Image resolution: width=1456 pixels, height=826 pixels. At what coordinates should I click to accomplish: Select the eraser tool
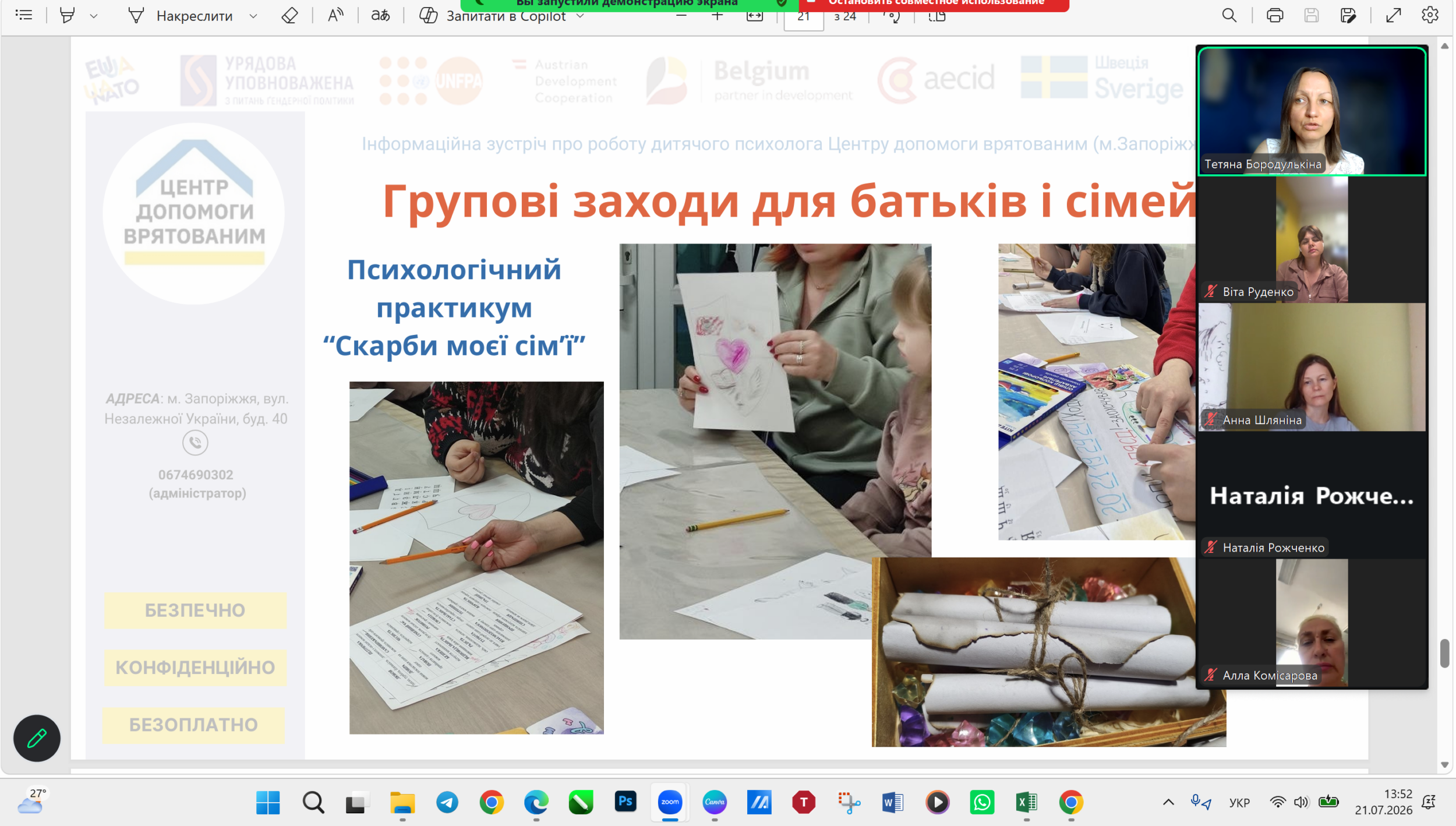pos(289,15)
